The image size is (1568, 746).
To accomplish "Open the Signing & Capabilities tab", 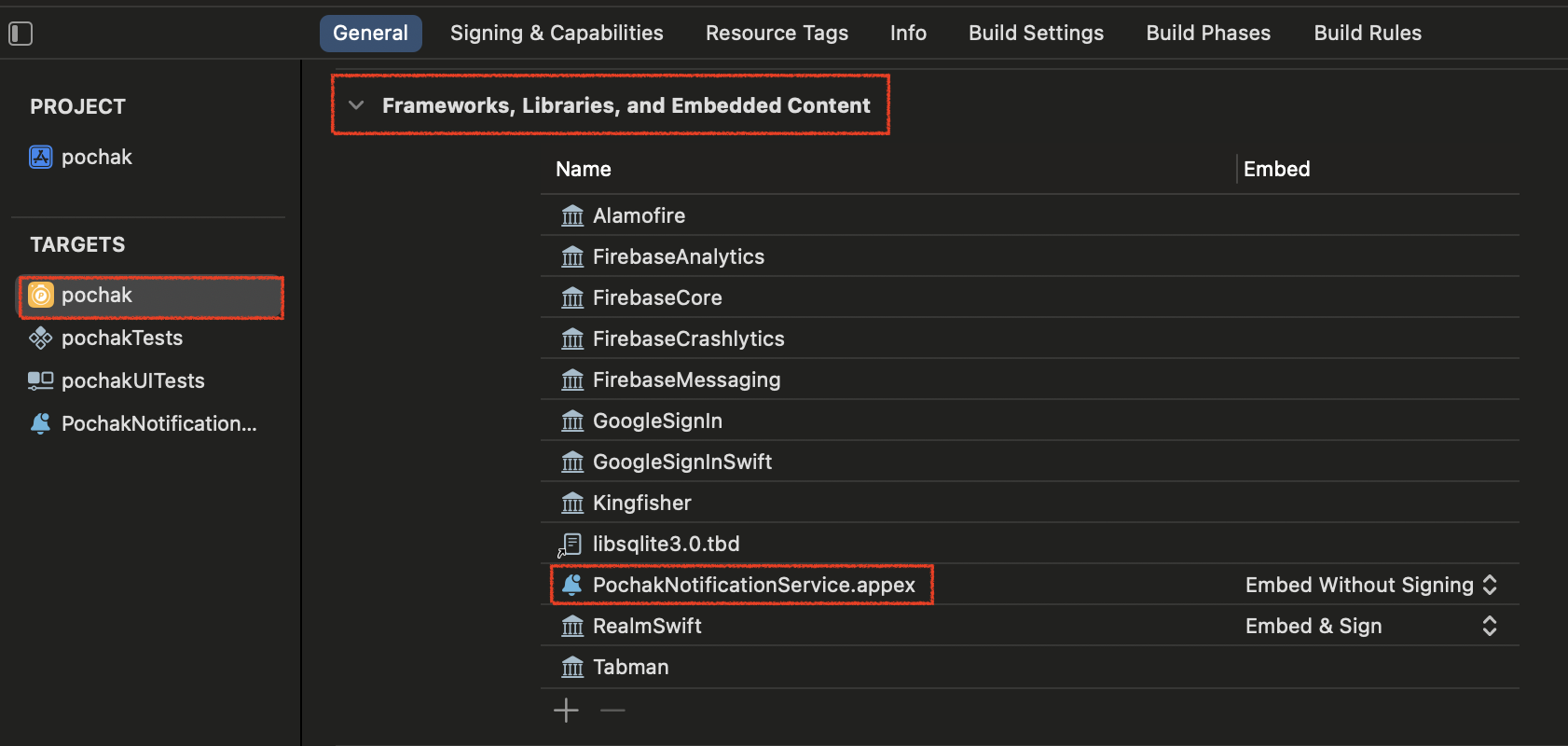I will (x=557, y=34).
